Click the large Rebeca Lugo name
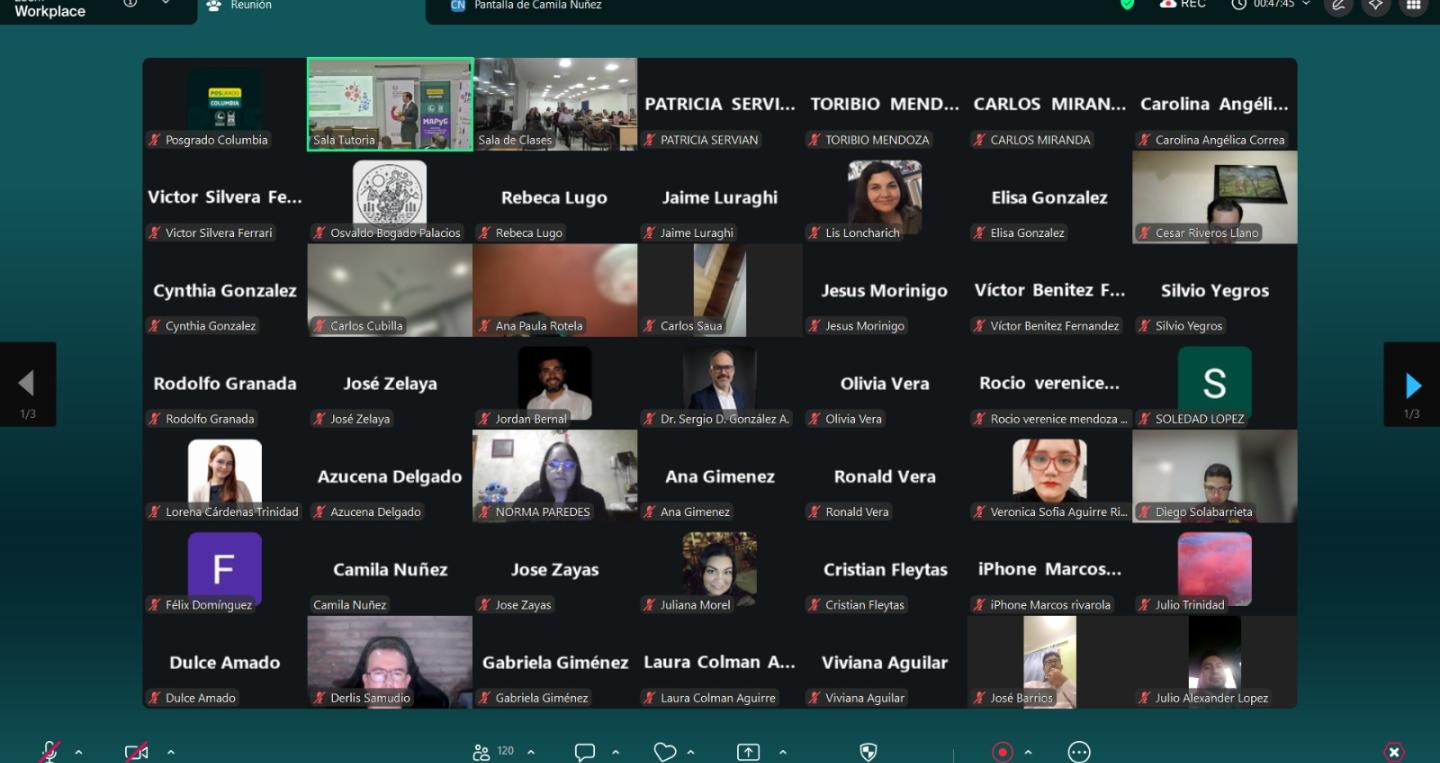The image size is (1440, 763). (554, 198)
